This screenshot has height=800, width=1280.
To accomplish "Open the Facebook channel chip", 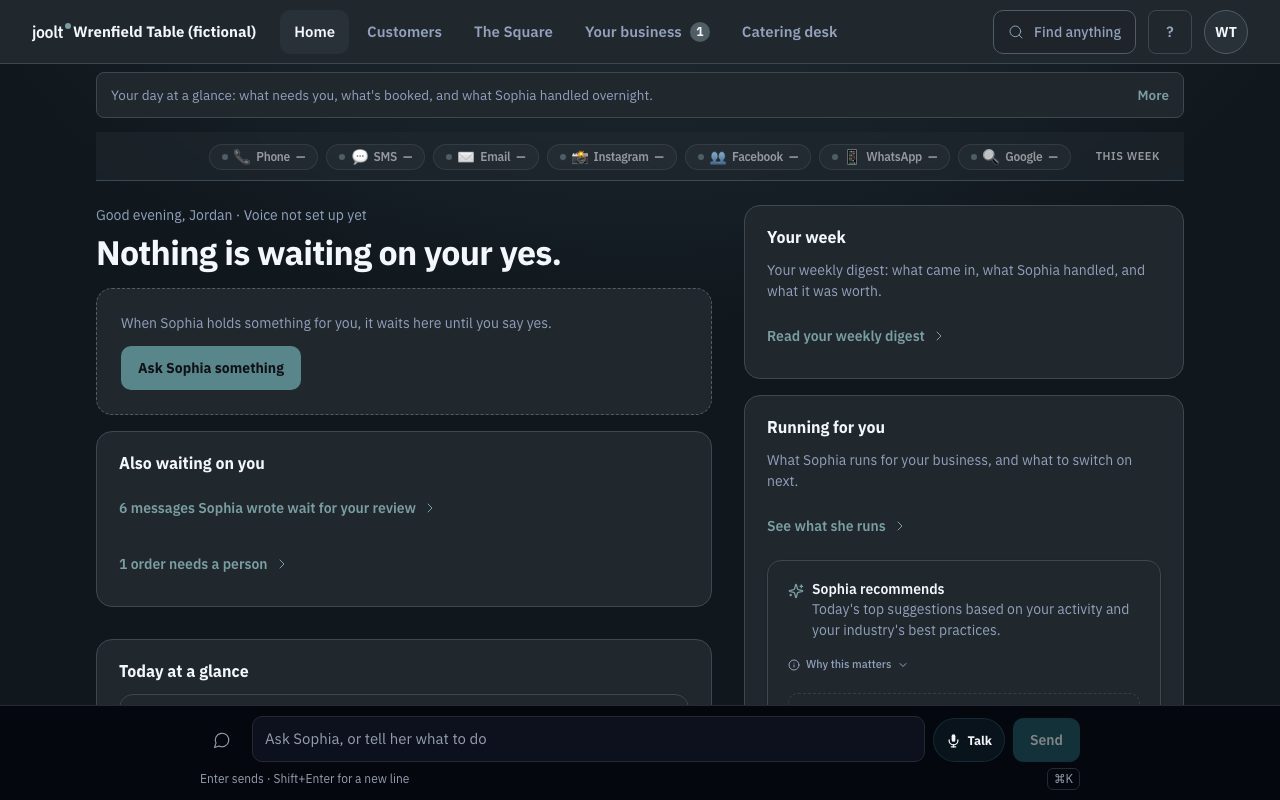I will [748, 157].
